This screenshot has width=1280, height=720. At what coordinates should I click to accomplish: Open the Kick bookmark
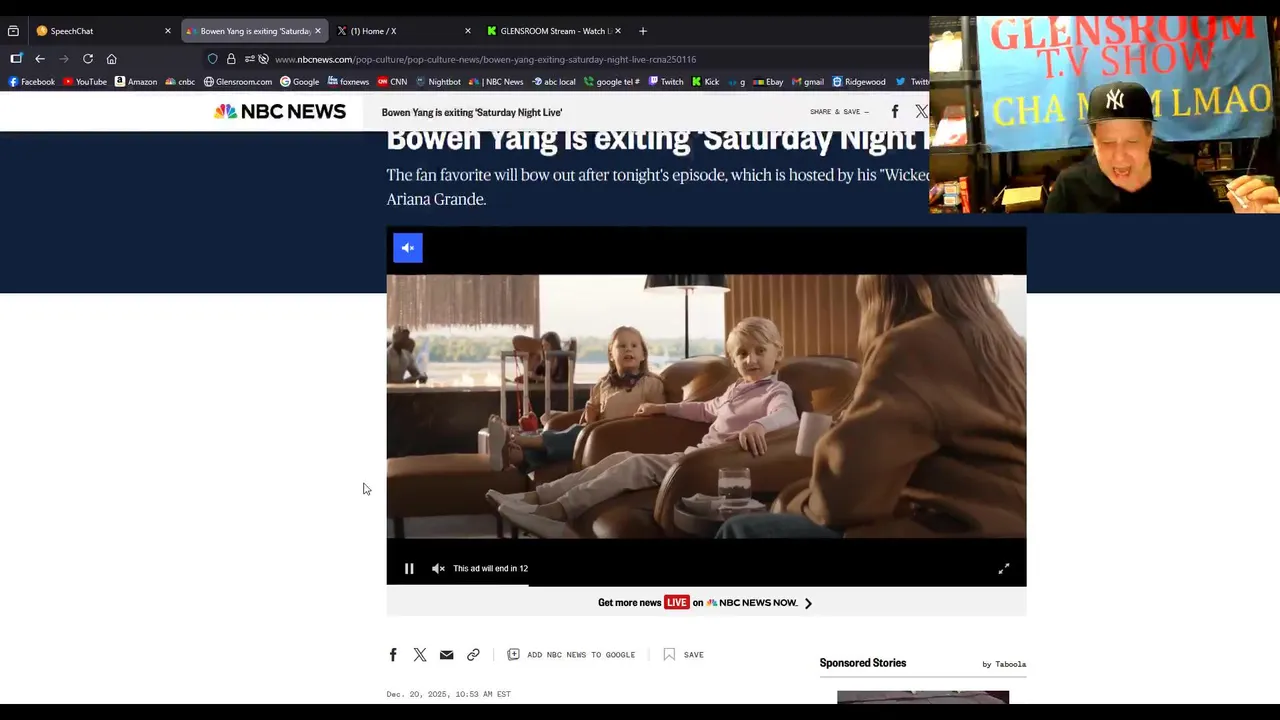[x=705, y=82]
